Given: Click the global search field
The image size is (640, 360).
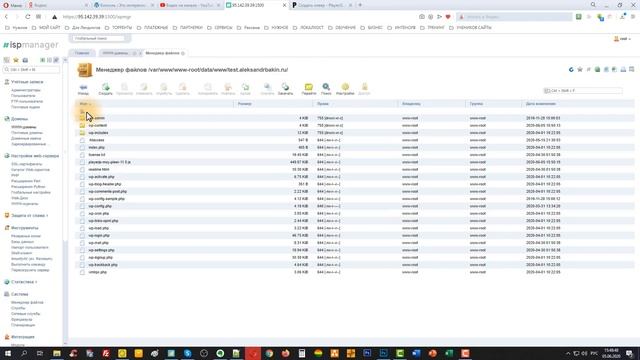Looking at the screenshot, I should click(x=99, y=38).
